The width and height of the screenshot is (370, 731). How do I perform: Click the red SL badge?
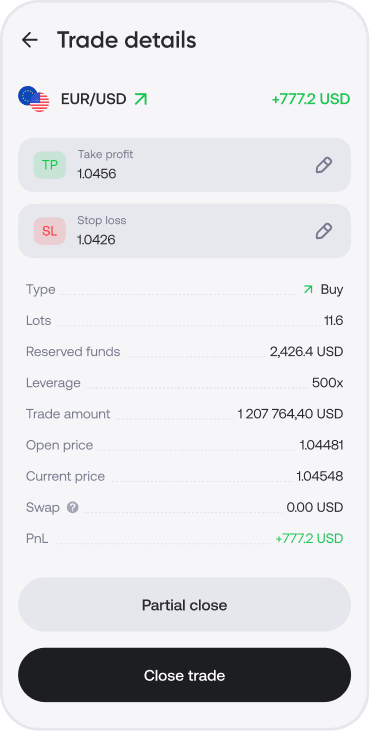coord(50,231)
